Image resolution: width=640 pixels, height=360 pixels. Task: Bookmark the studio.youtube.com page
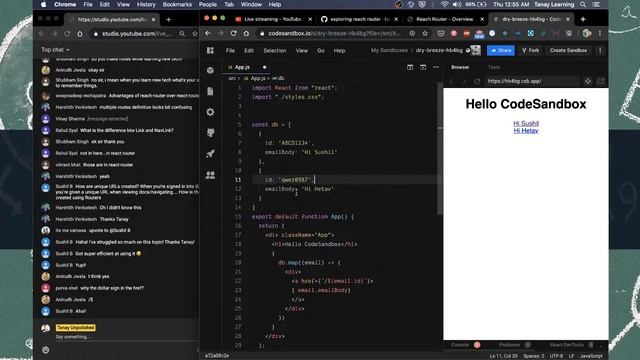(195, 34)
